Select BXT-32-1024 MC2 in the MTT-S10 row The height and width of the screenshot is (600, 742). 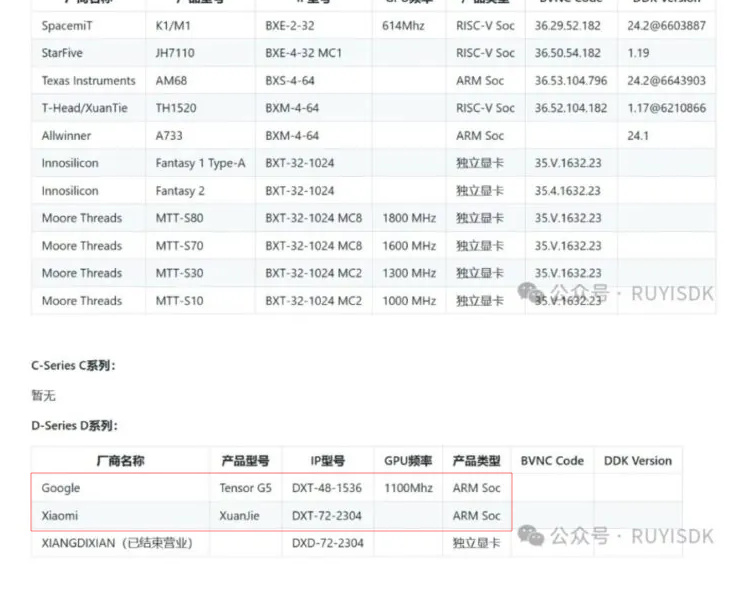tap(313, 301)
